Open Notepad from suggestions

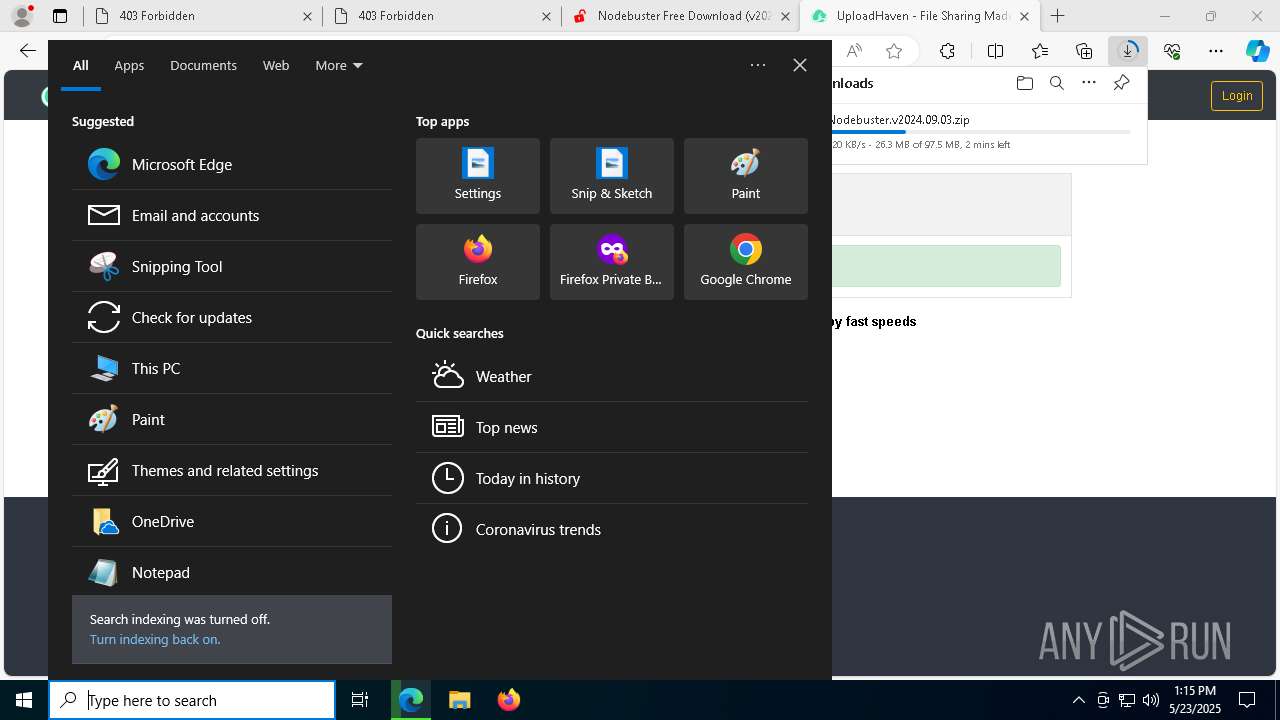click(x=231, y=572)
